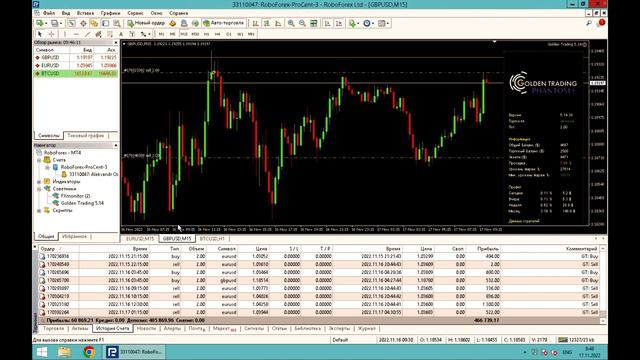Switch timeframe to W1
Image resolution: width=640 pixels, height=360 pixels.
(x=240, y=34)
